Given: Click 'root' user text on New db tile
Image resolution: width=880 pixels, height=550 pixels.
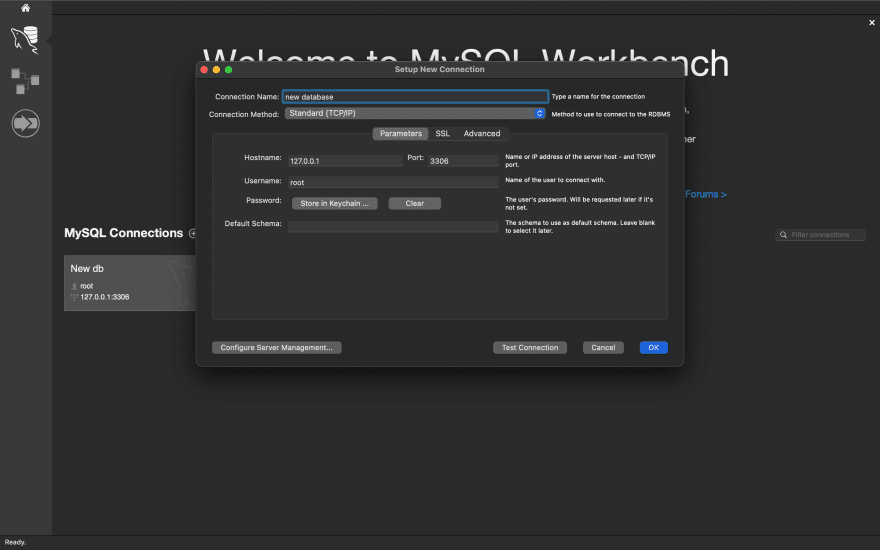Looking at the screenshot, I should tap(86, 286).
